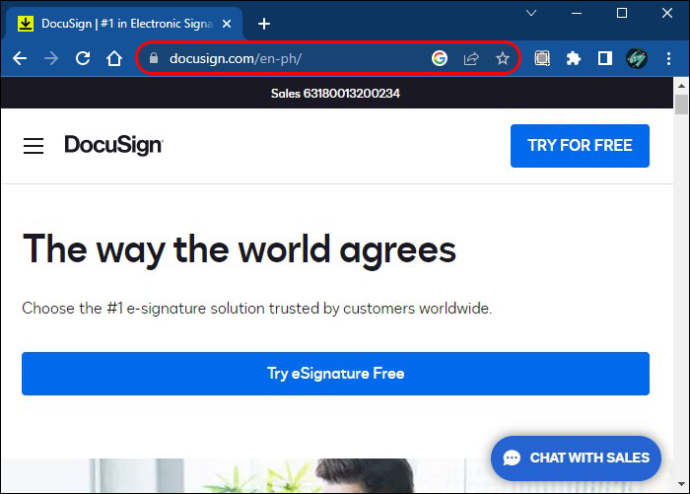This screenshot has width=690, height=494.
Task: Reload the DocuSign page
Action: (x=83, y=58)
